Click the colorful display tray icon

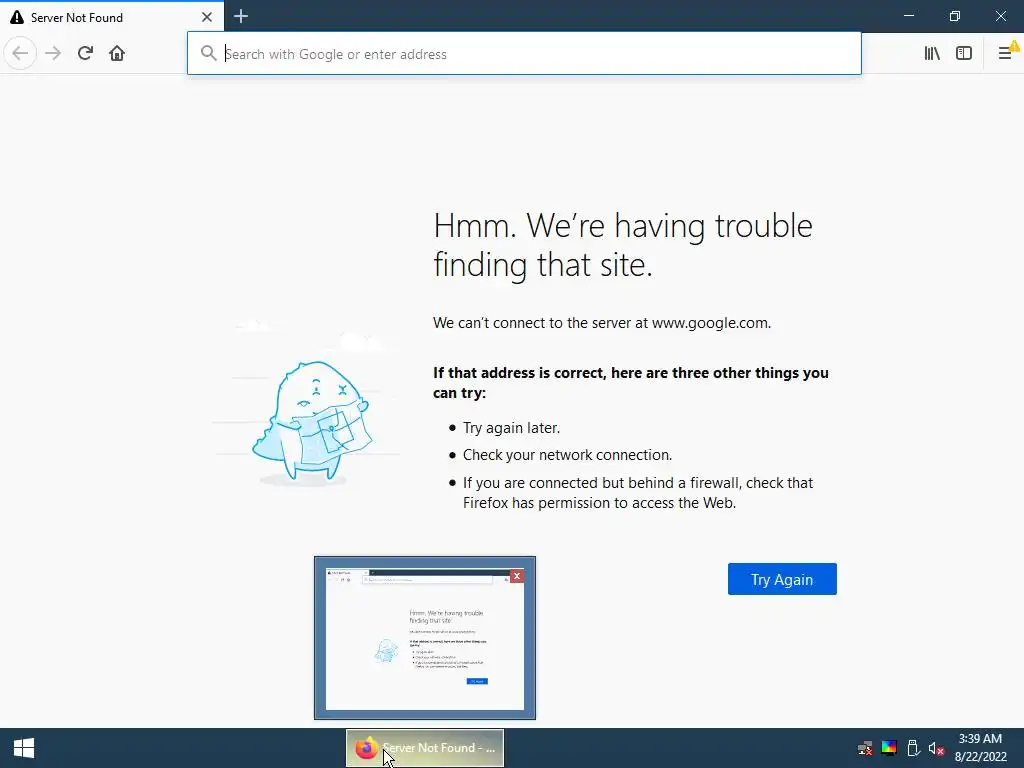[889, 748]
